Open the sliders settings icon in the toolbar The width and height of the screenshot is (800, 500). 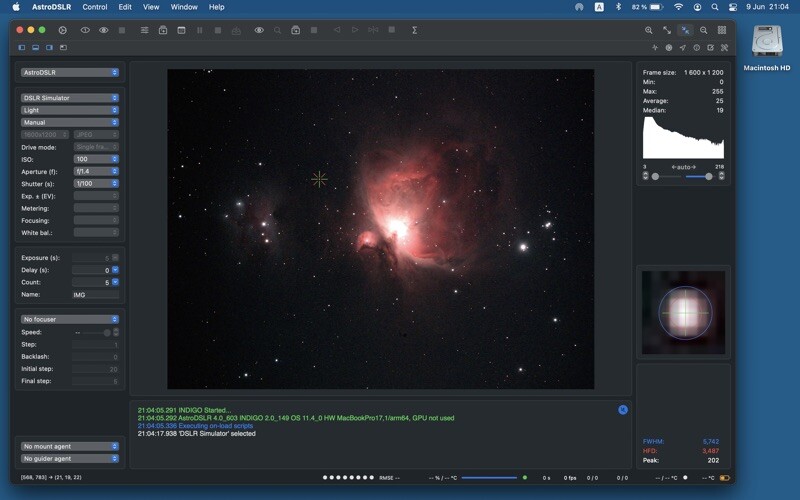[x=144, y=30]
